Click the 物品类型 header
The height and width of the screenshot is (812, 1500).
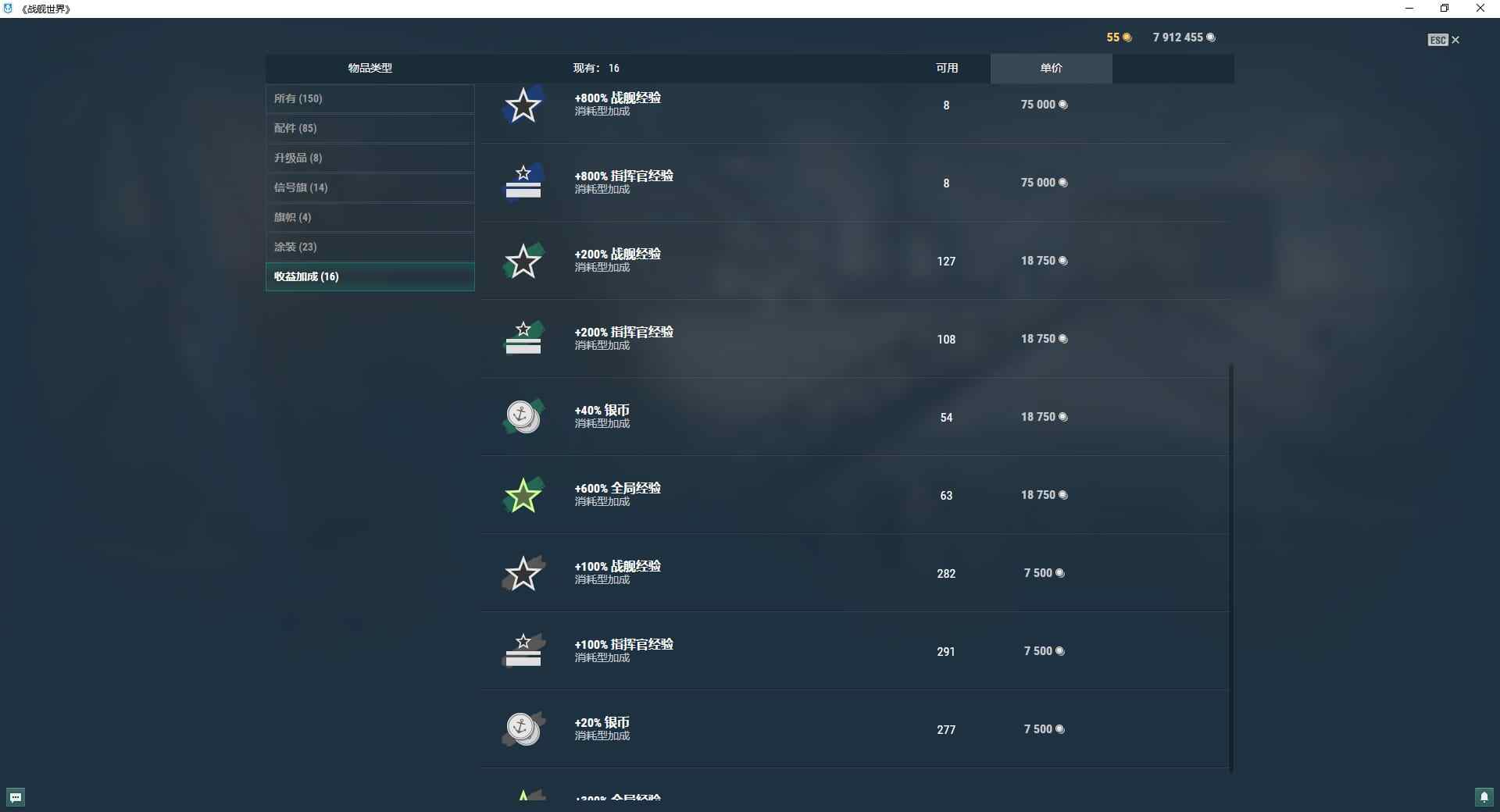pos(370,68)
